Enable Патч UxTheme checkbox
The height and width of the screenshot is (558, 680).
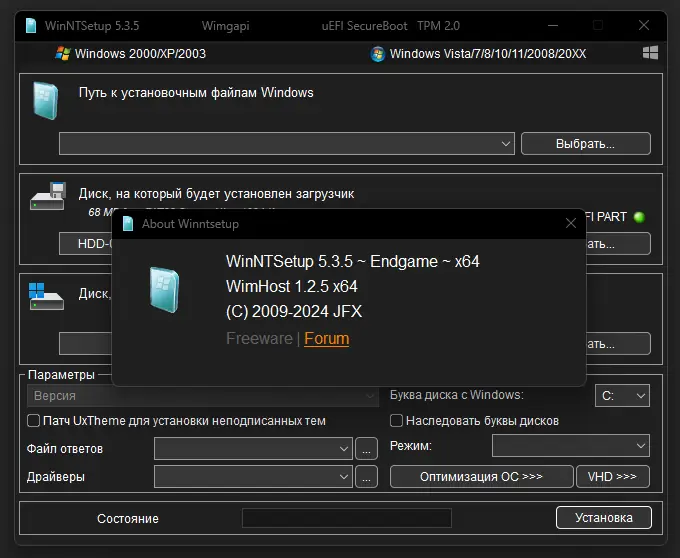33,421
